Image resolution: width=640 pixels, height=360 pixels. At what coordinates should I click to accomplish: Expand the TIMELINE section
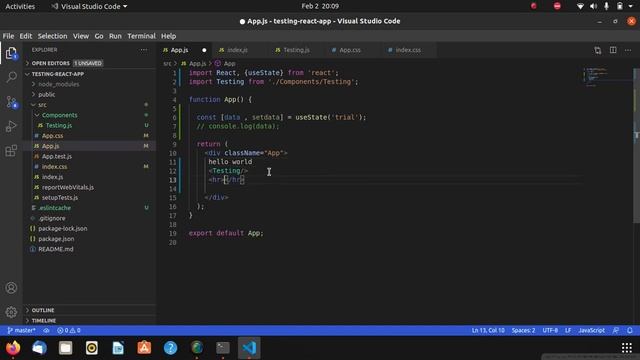click(x=44, y=321)
